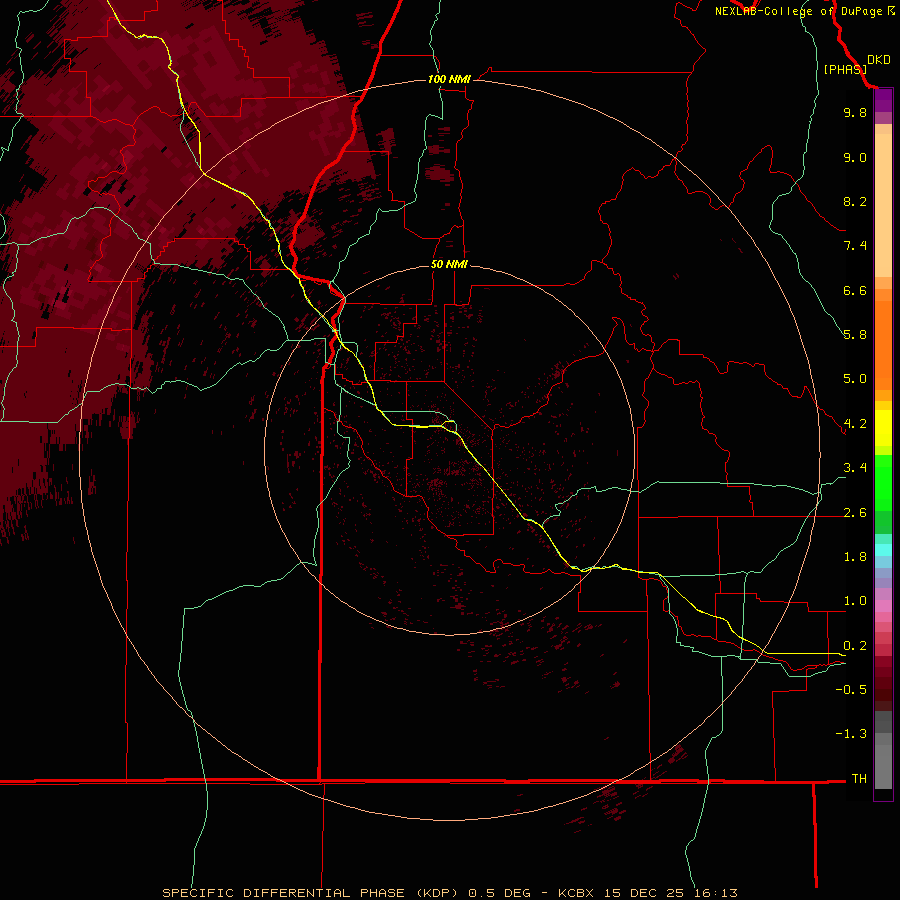Click the 6.6 legend value

click(855, 290)
